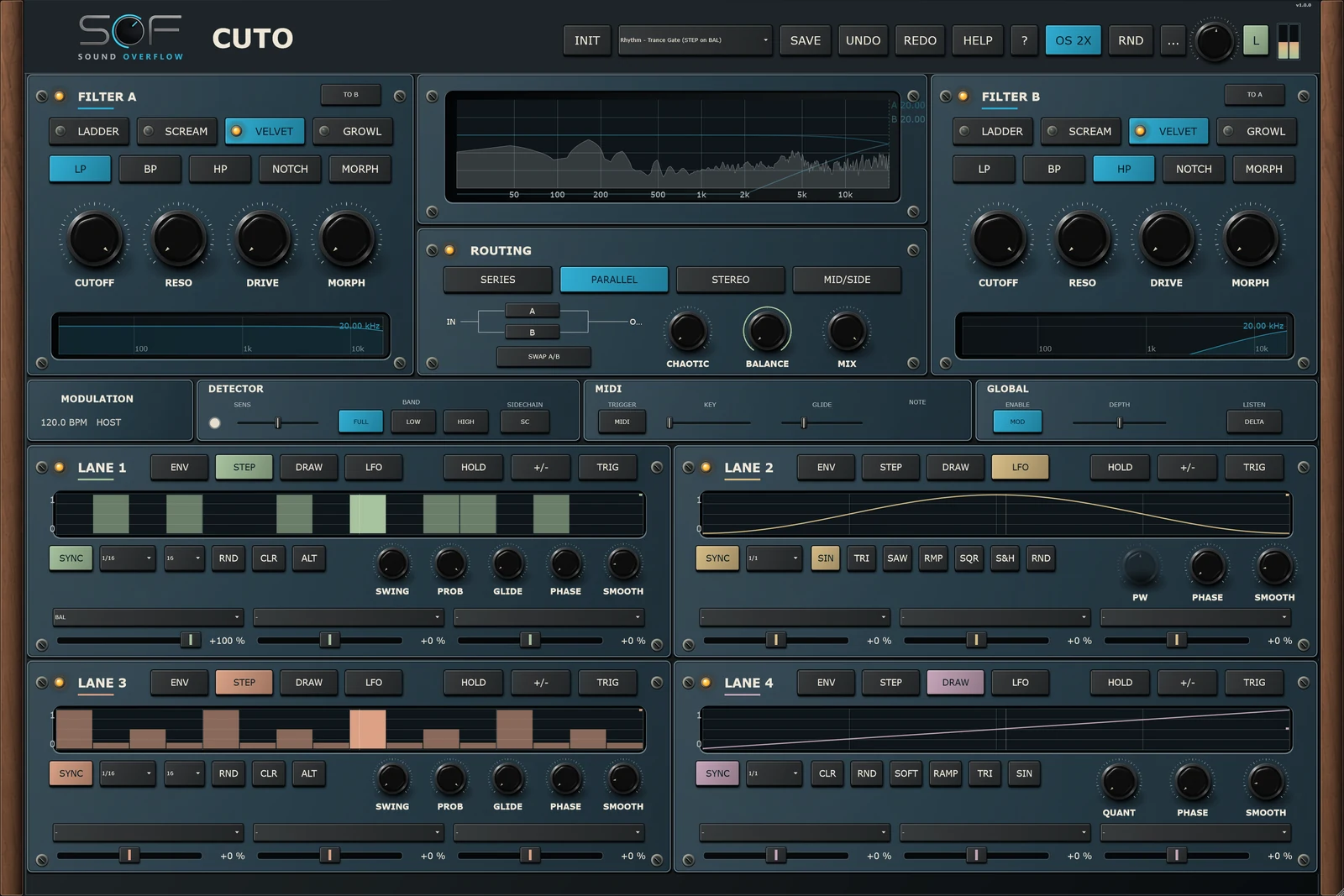Open Lane 3 steps dropdown 16
Screen dimensions: 1344x896
184,773
